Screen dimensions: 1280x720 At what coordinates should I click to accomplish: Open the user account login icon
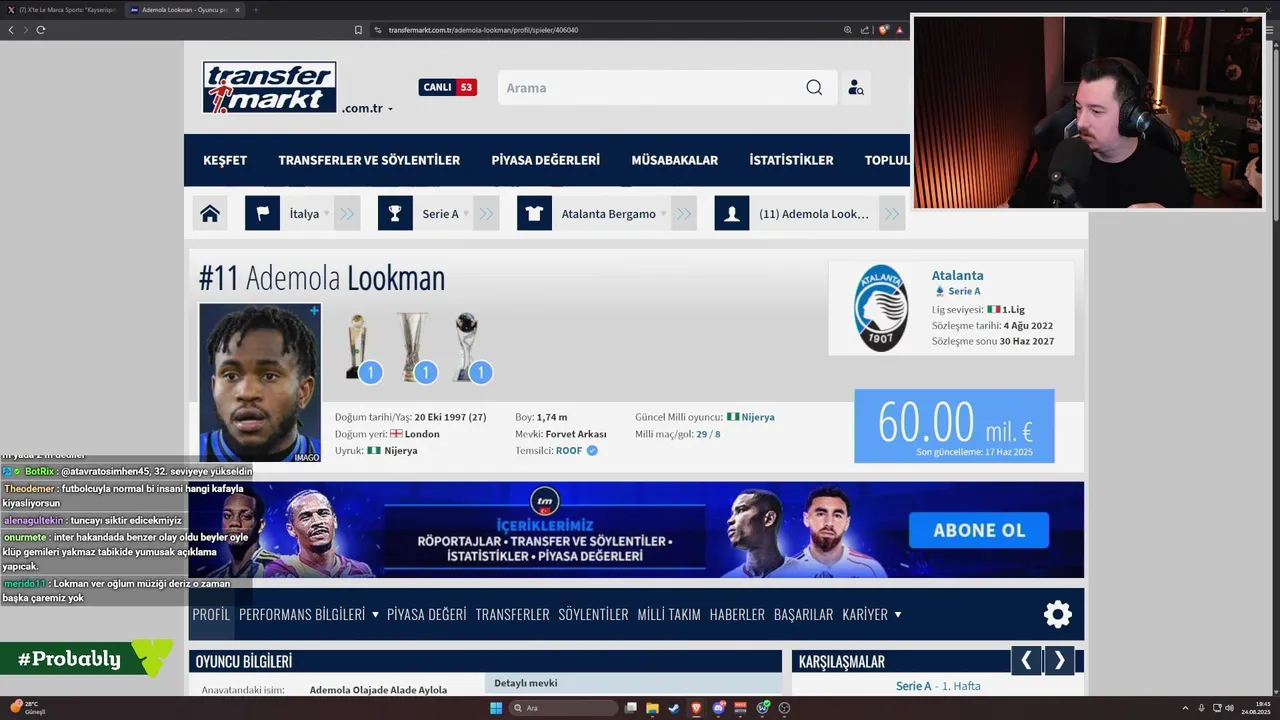(x=855, y=88)
